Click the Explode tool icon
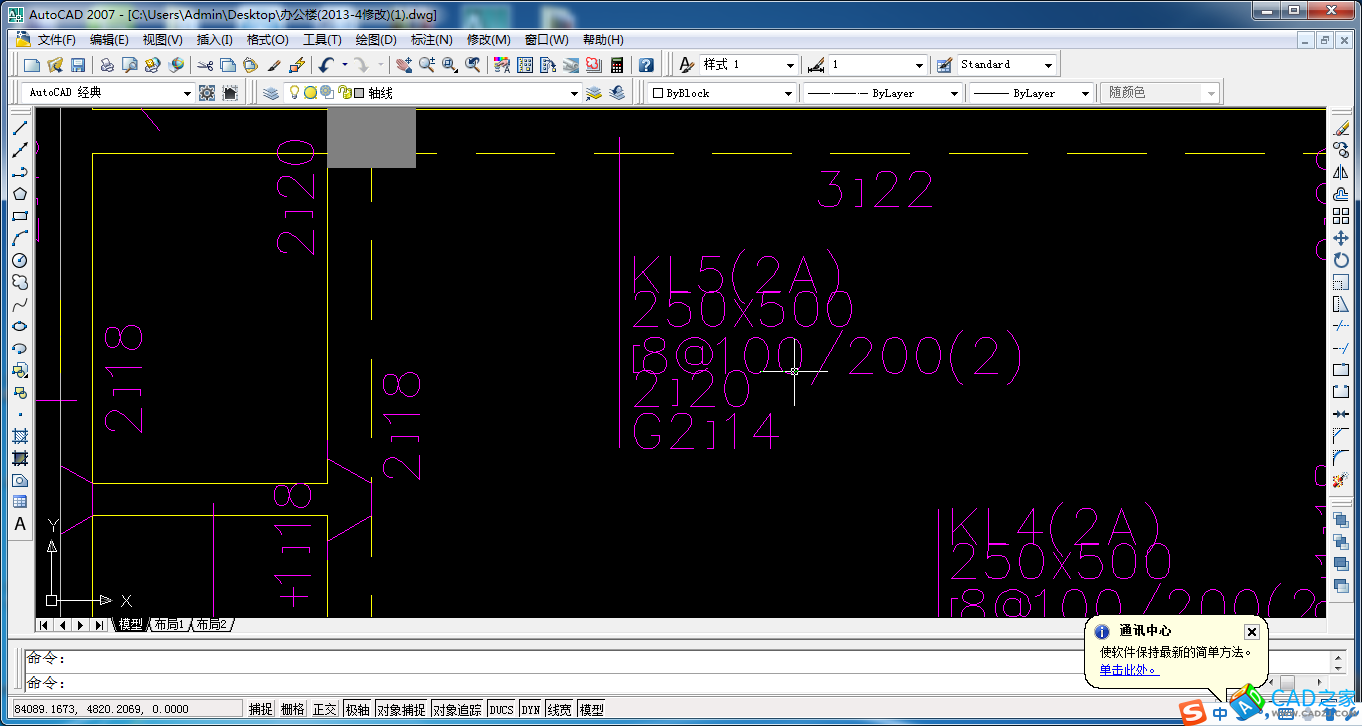 (x=1341, y=480)
